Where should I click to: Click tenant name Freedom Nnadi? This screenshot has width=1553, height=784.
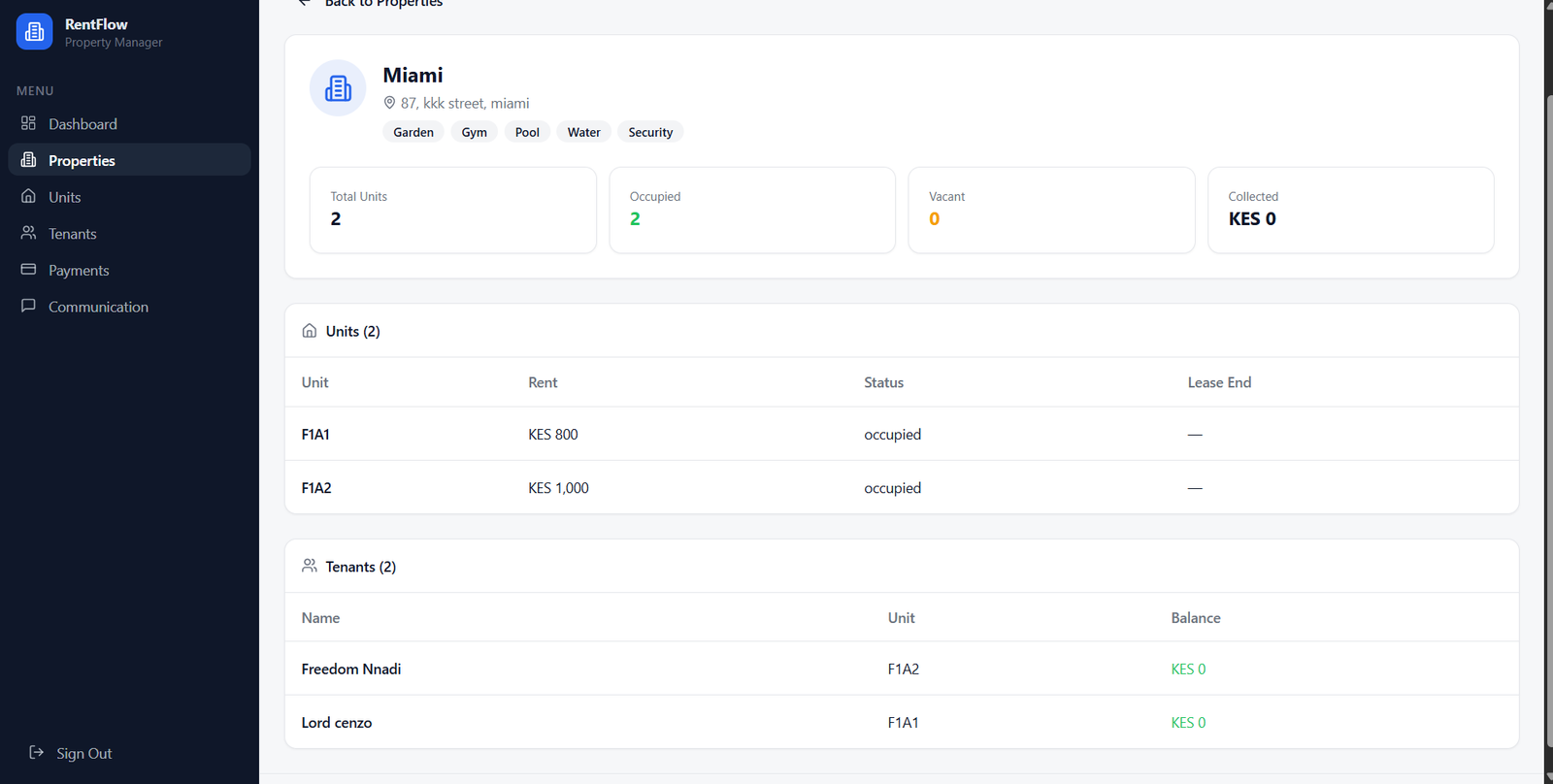click(x=351, y=669)
